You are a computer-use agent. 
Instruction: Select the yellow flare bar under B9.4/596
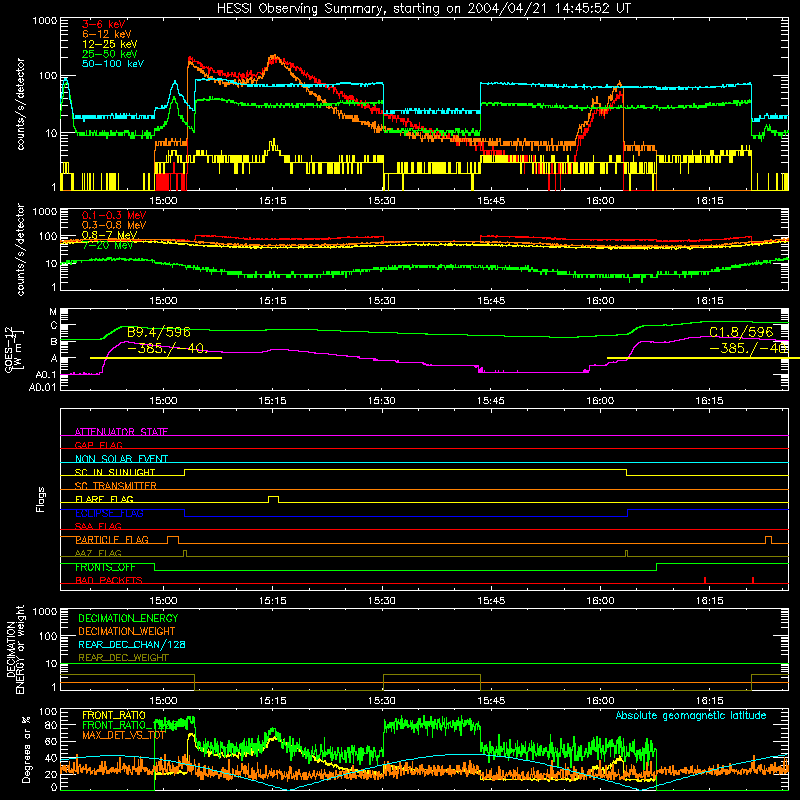(x=156, y=358)
